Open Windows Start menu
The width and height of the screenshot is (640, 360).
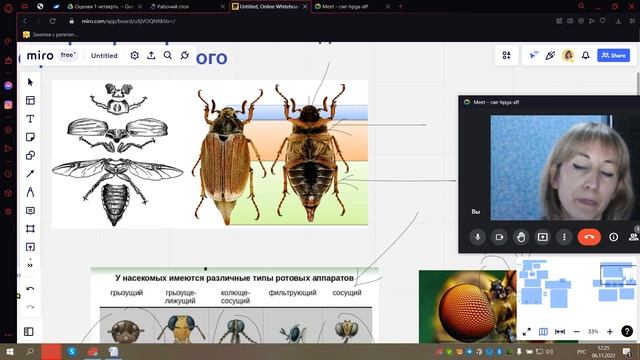coord(9,351)
